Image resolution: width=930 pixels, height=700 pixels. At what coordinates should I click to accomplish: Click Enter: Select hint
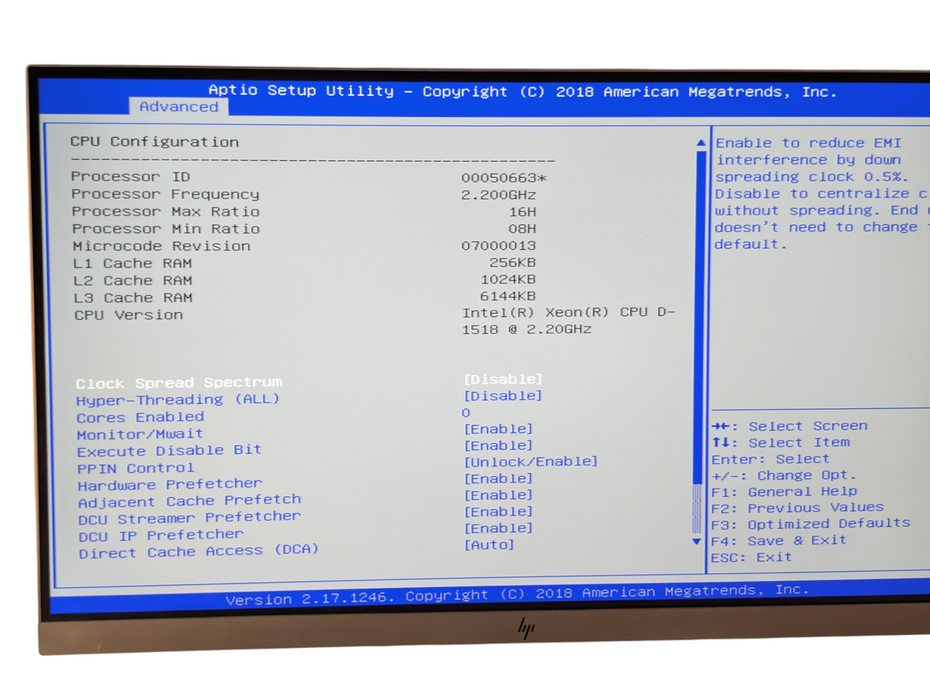point(770,459)
